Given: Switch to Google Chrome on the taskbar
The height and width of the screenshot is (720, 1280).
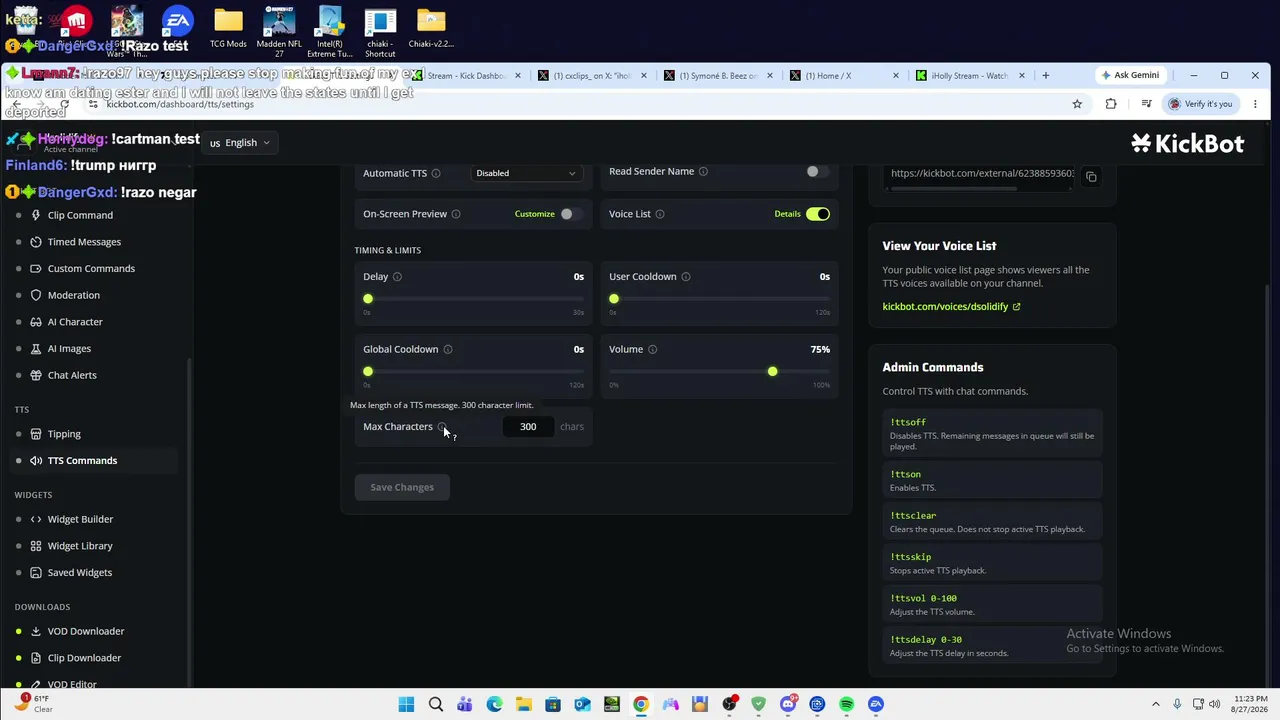Looking at the screenshot, I should click(x=641, y=704).
